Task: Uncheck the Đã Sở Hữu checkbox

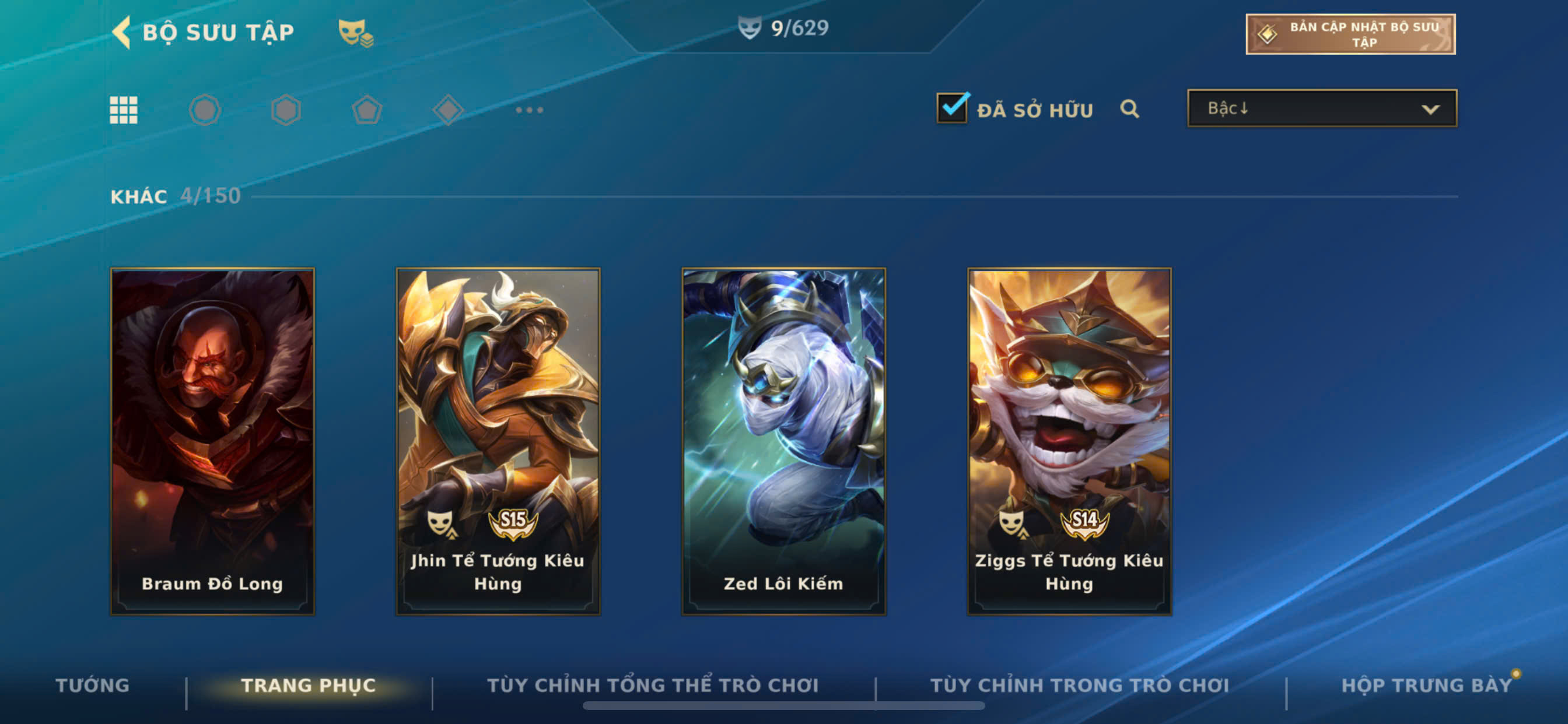Action: click(953, 108)
